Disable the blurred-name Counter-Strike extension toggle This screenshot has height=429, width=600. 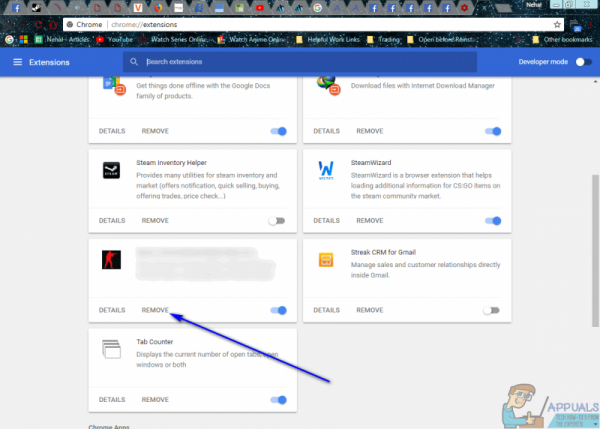[279, 310]
